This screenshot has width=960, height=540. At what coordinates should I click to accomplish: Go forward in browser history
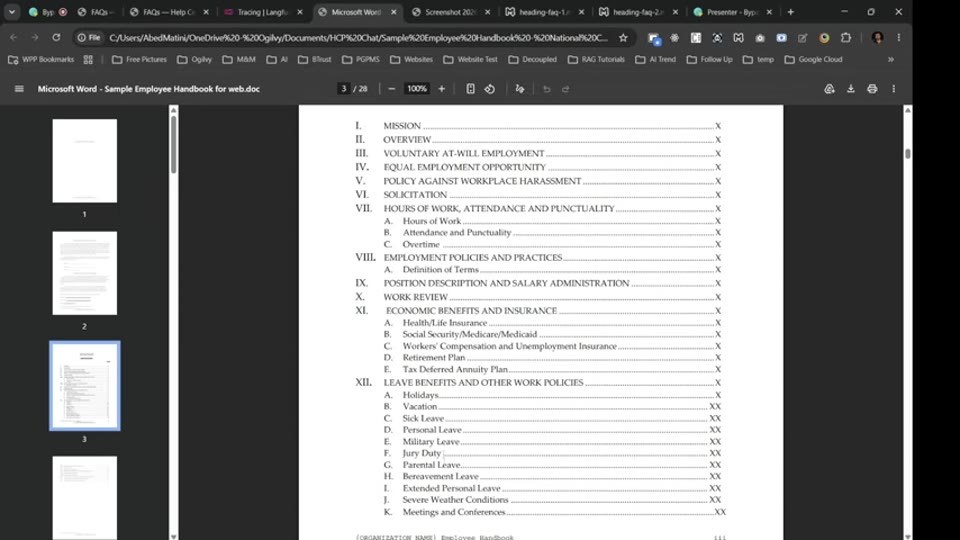(x=35, y=37)
